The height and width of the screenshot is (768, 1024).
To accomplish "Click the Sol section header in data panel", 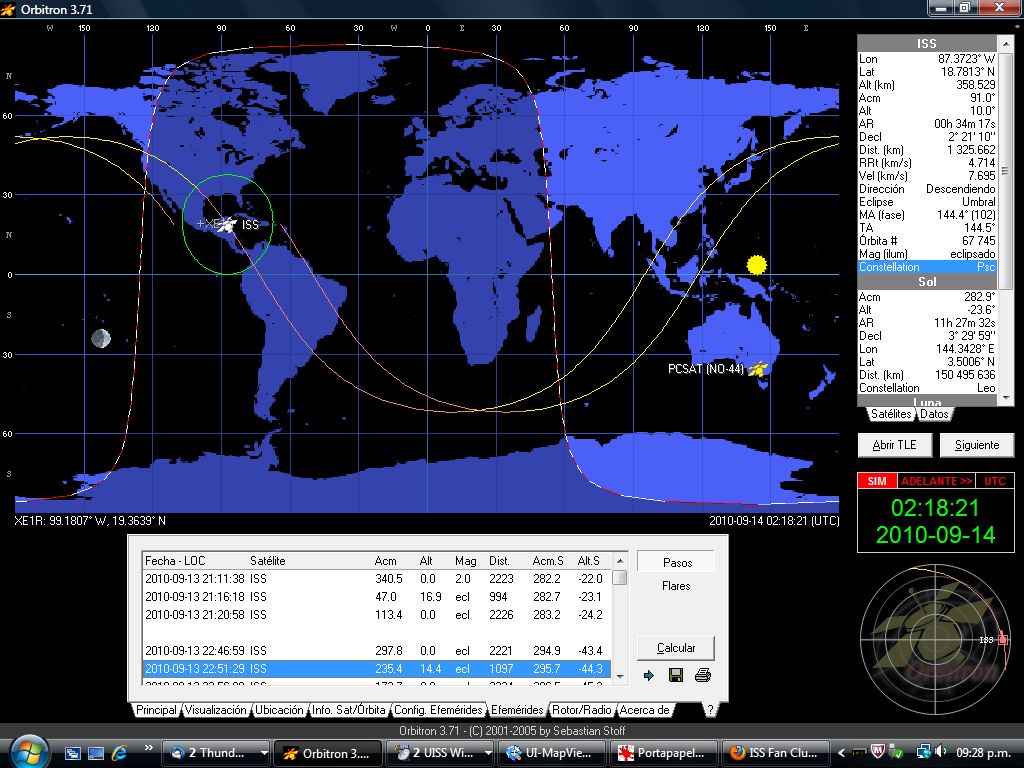I will [x=927, y=282].
